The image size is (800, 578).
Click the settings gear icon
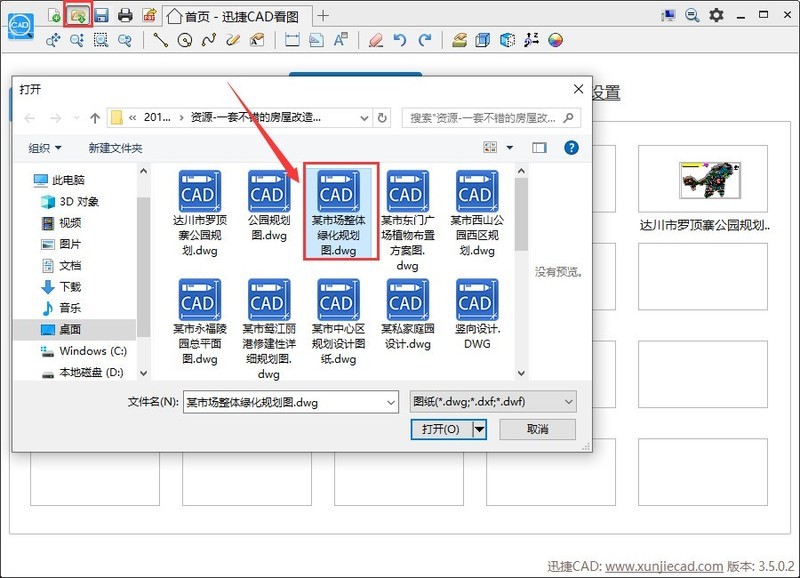click(716, 15)
